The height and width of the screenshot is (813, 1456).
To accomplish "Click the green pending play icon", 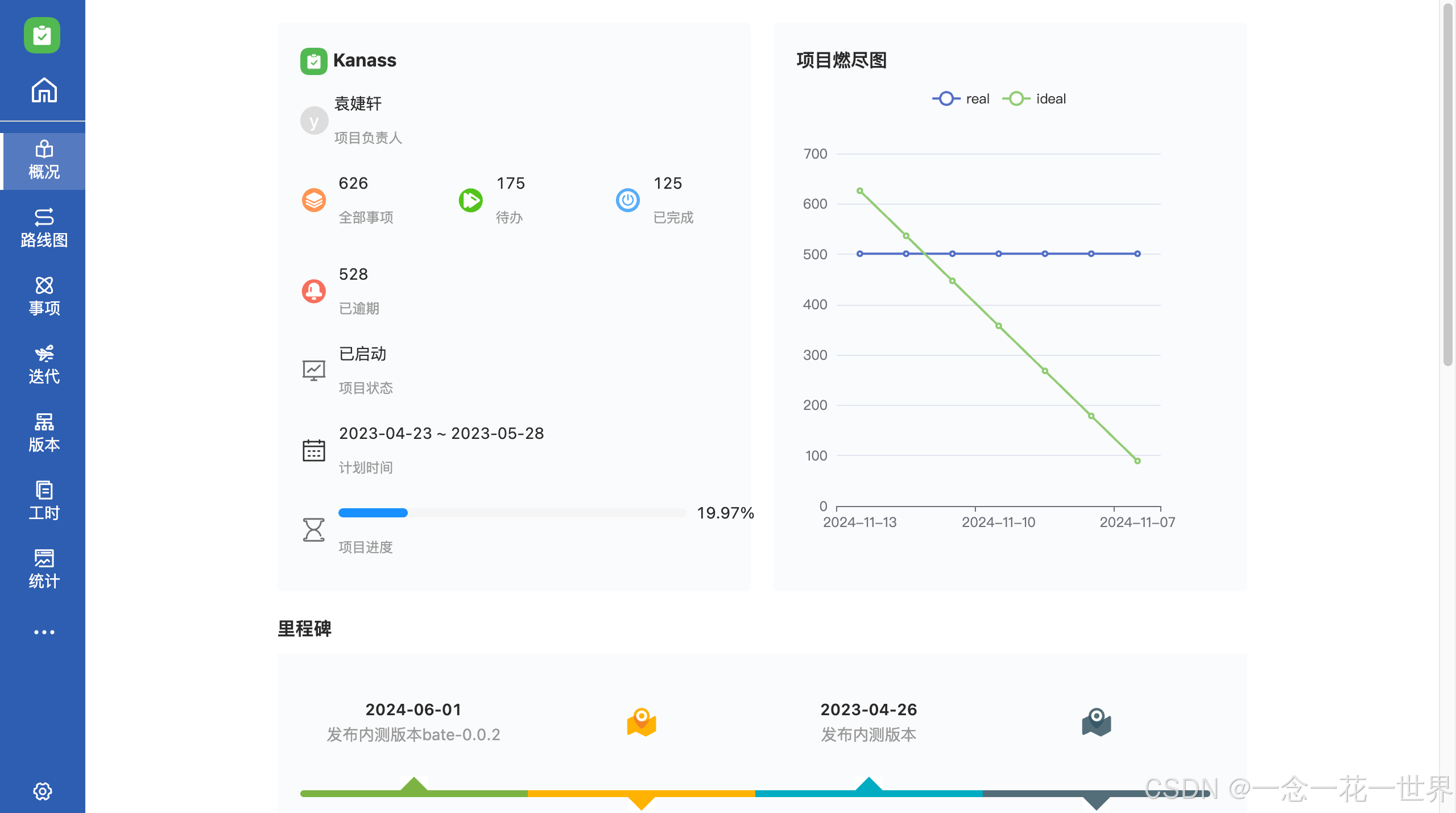I will pyautogui.click(x=471, y=200).
